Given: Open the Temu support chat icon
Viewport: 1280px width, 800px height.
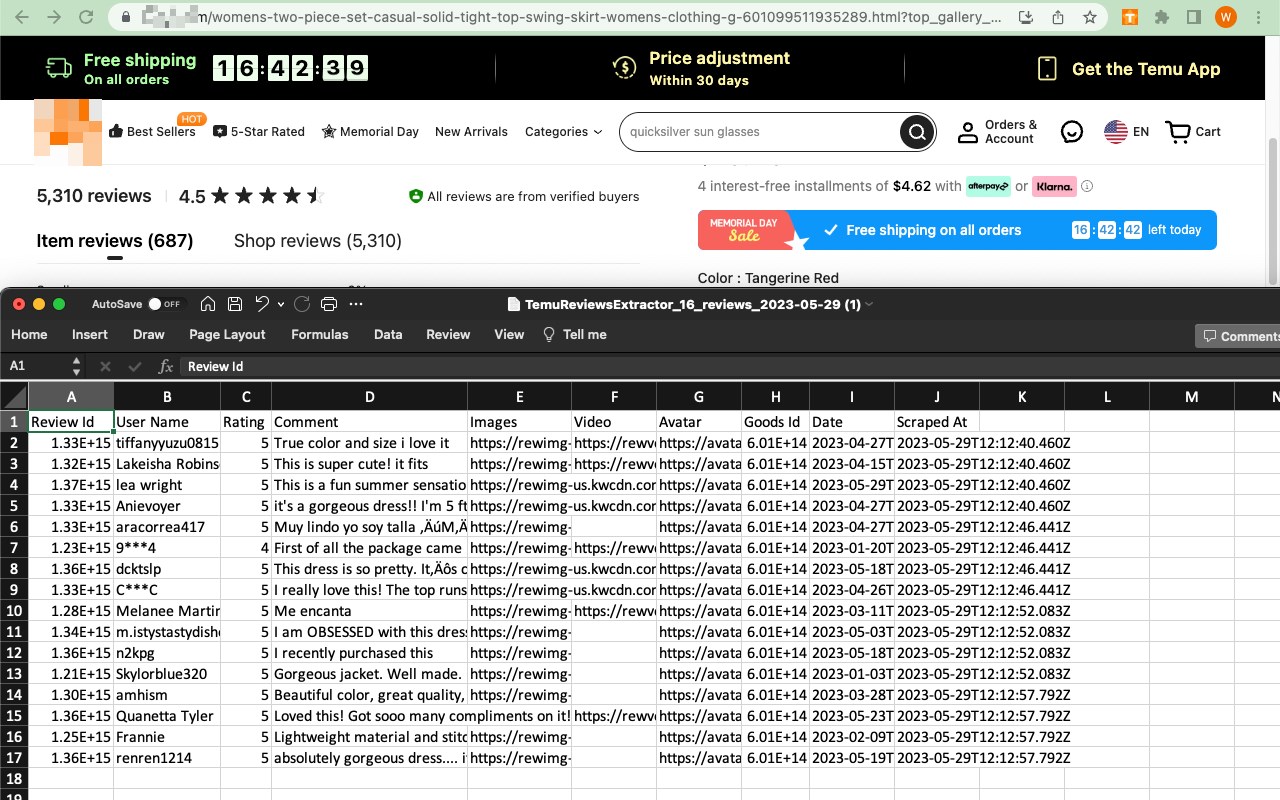Looking at the screenshot, I should point(1072,132).
